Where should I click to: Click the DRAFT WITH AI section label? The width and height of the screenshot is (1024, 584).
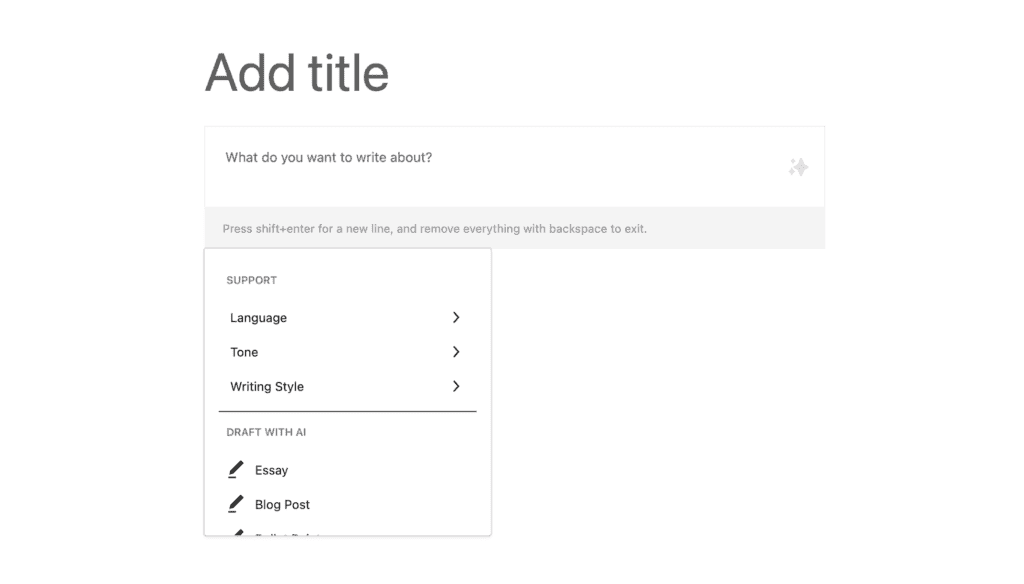(x=266, y=432)
